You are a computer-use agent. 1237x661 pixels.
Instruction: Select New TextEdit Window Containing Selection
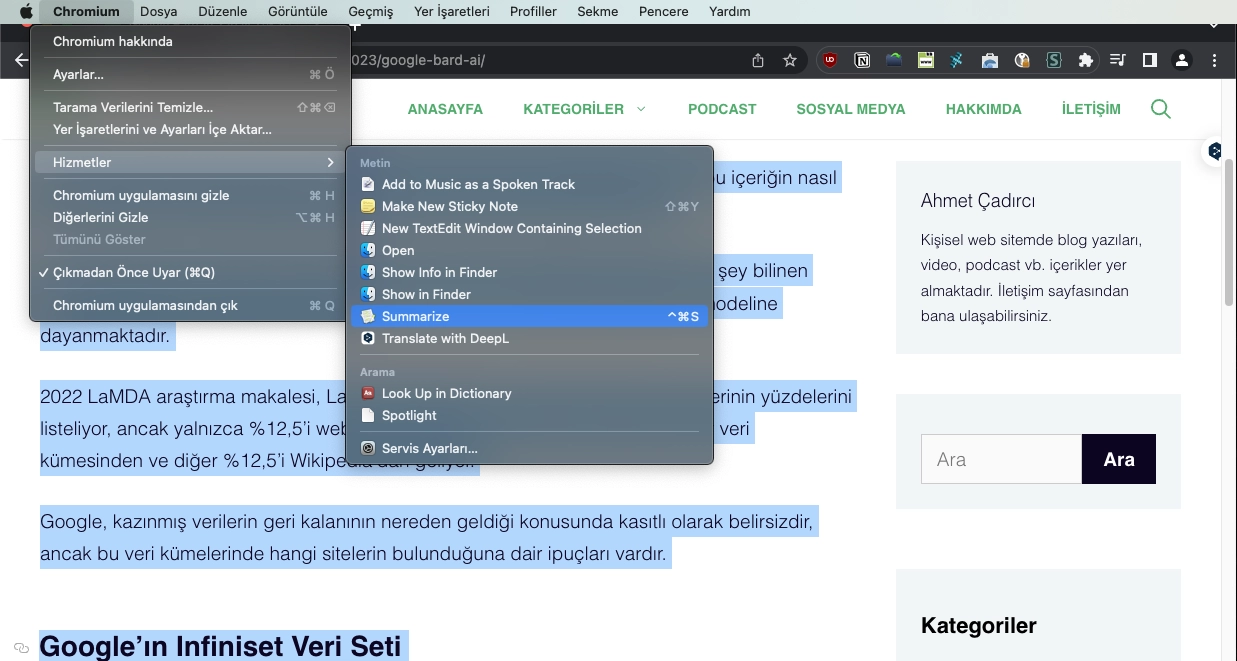[531, 228]
